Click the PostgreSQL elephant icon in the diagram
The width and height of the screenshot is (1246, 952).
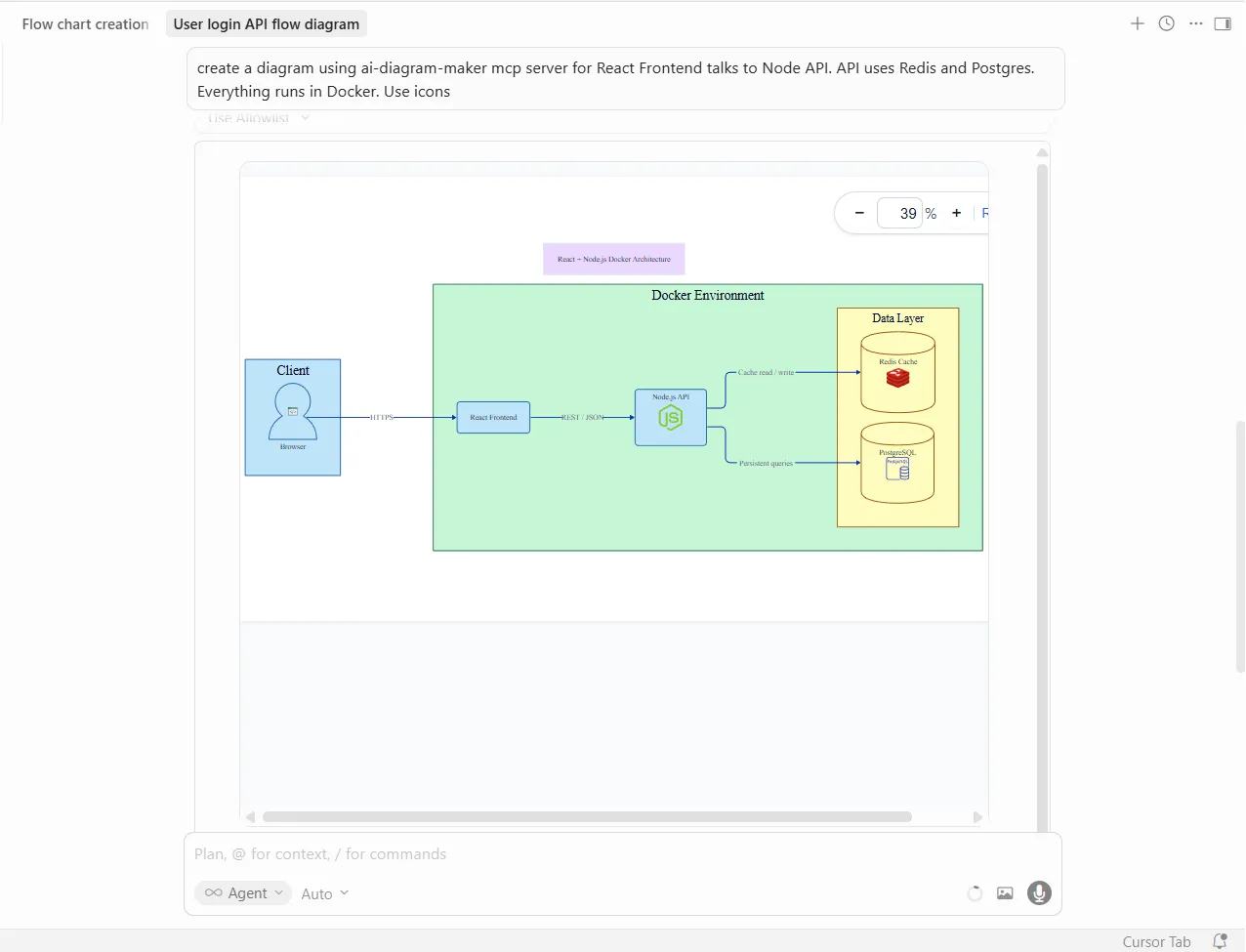(x=898, y=470)
